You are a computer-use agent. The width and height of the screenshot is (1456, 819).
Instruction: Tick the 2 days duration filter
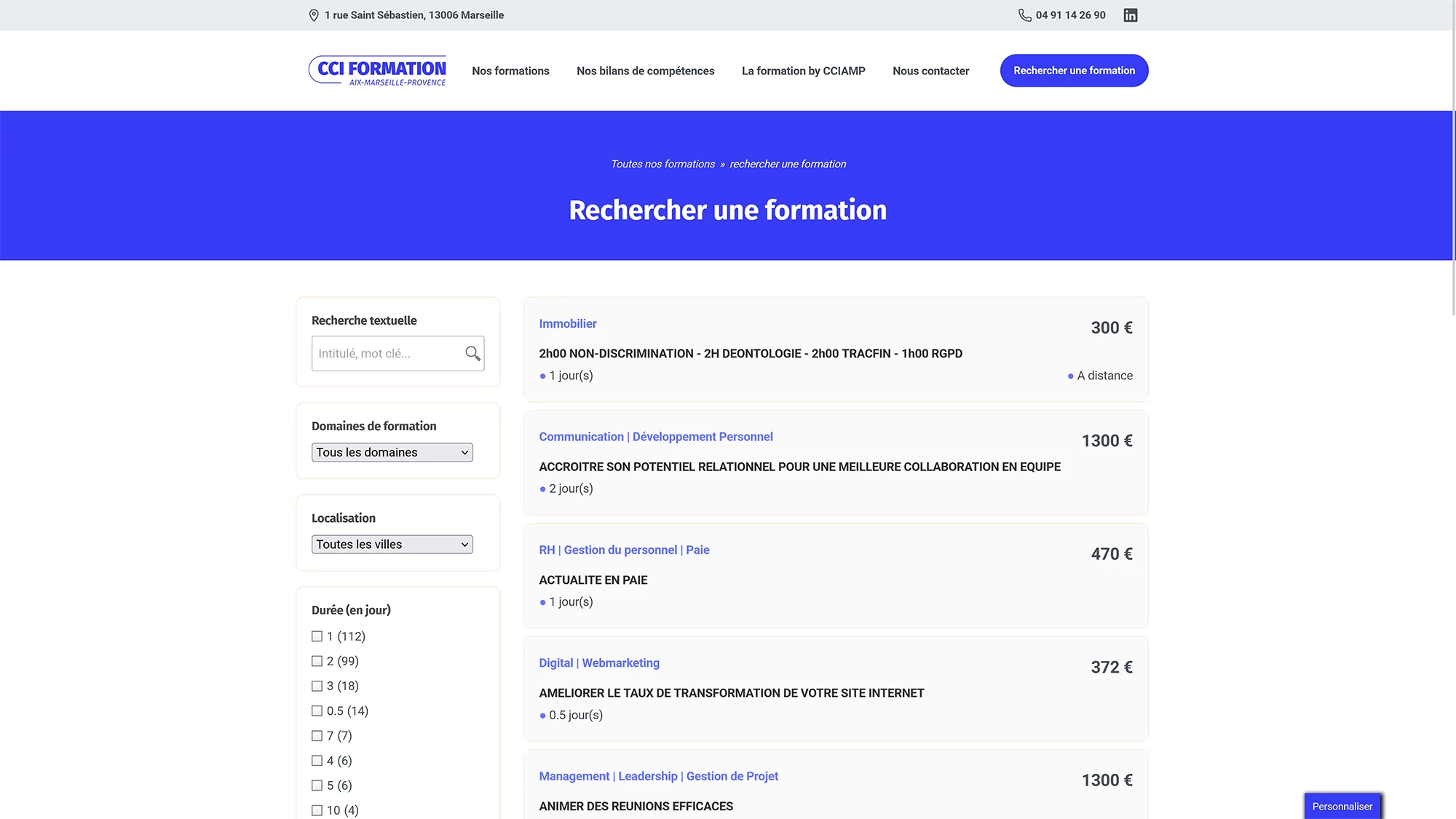coord(317,661)
